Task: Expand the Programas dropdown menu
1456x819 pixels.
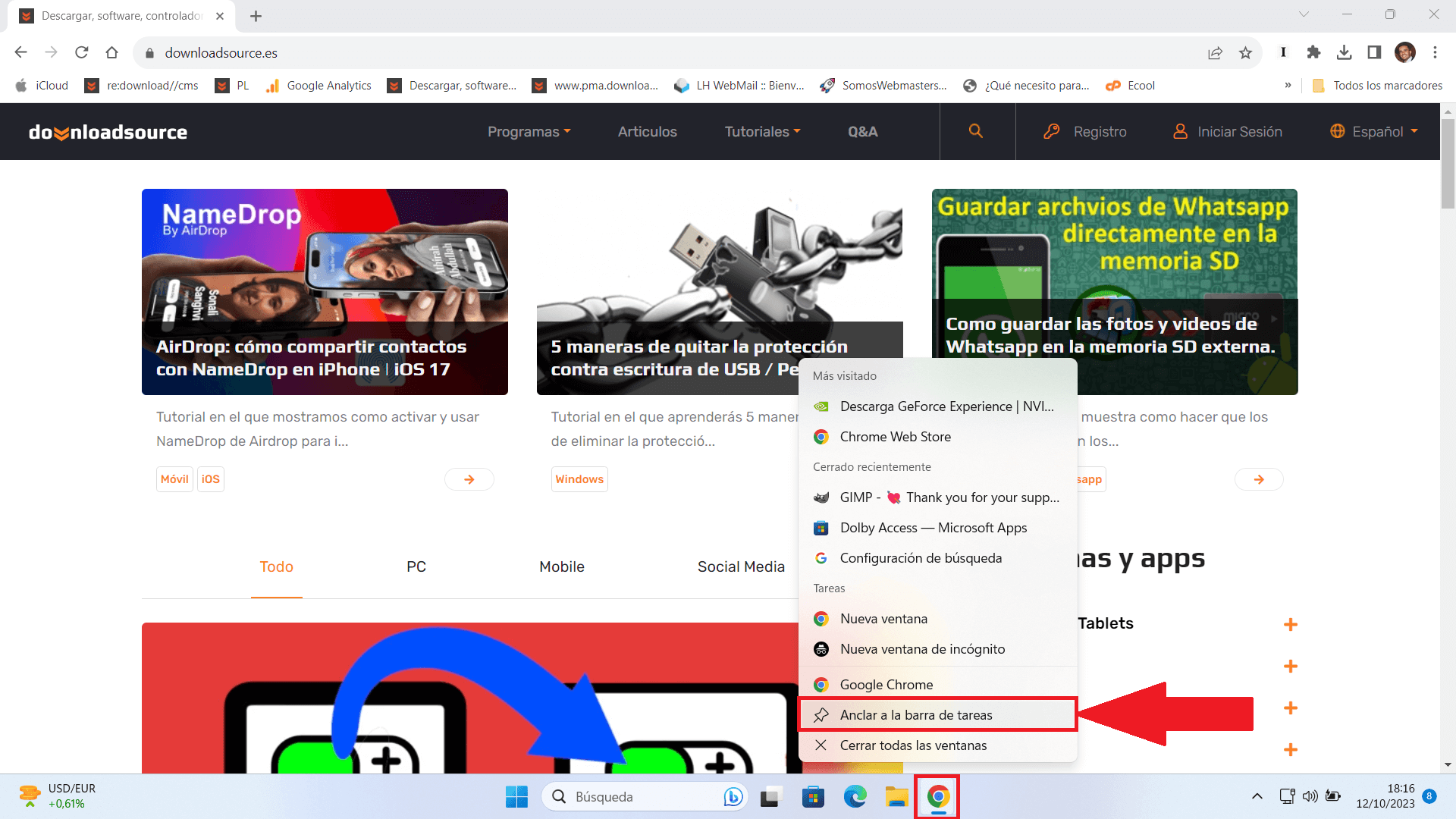Action: pyautogui.click(x=529, y=131)
